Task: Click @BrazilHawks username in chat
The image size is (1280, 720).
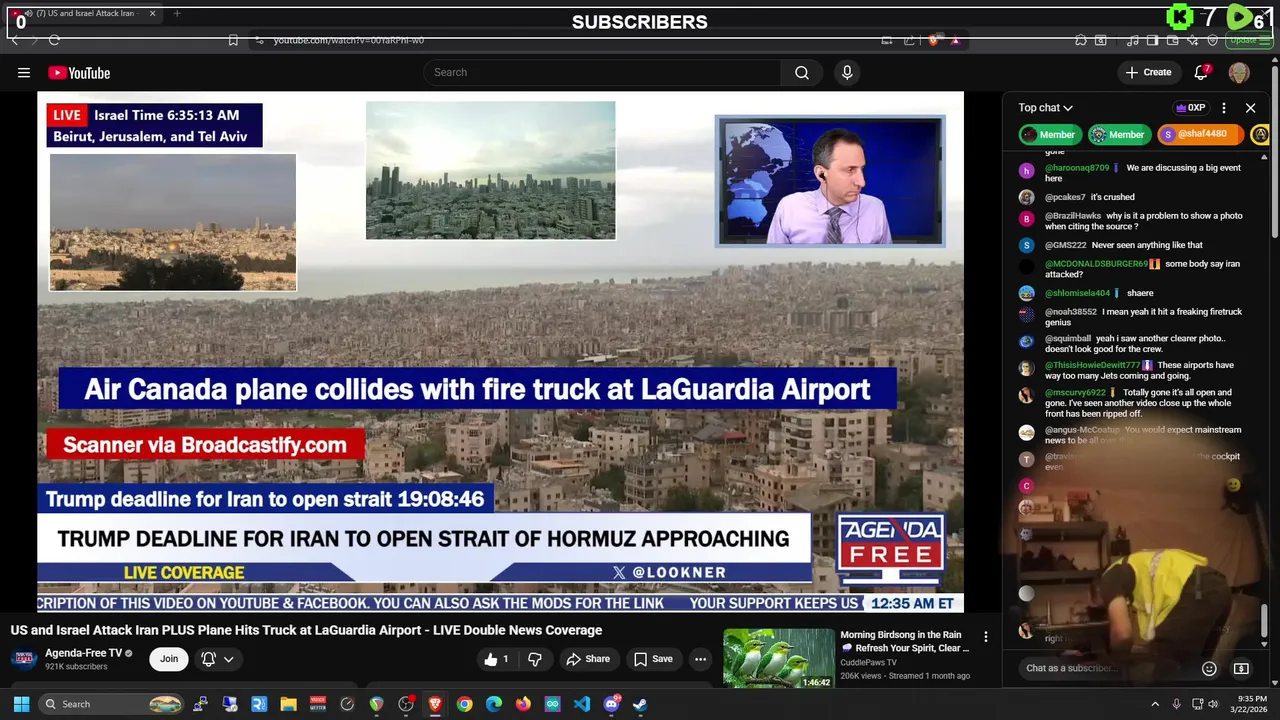Action: tap(1073, 215)
